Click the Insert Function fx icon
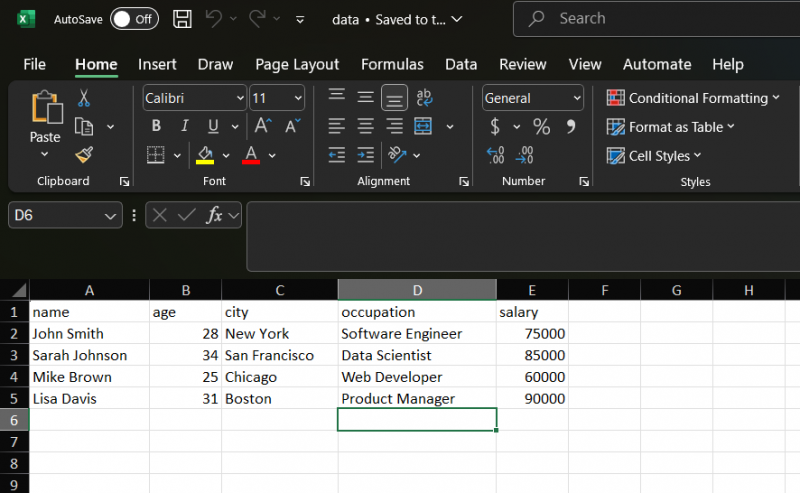This screenshot has height=493, width=800. click(x=213, y=215)
